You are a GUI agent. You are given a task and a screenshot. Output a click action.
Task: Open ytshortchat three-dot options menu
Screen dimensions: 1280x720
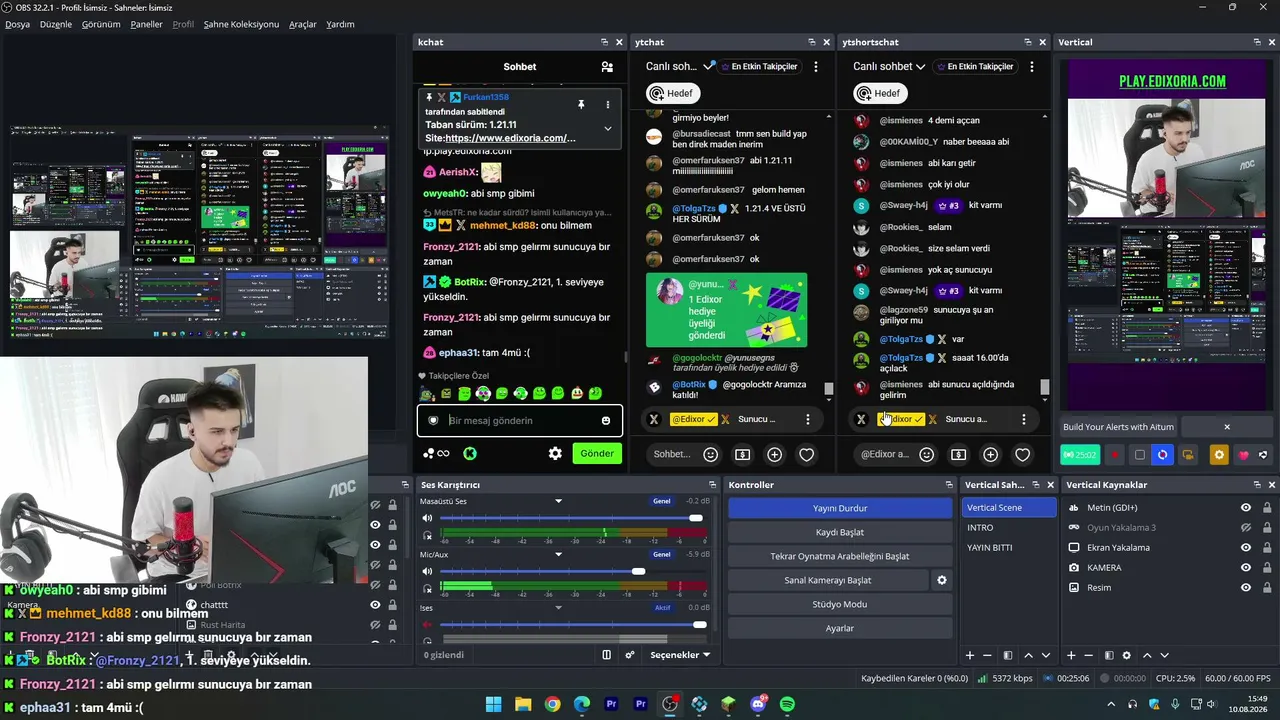click(1032, 67)
